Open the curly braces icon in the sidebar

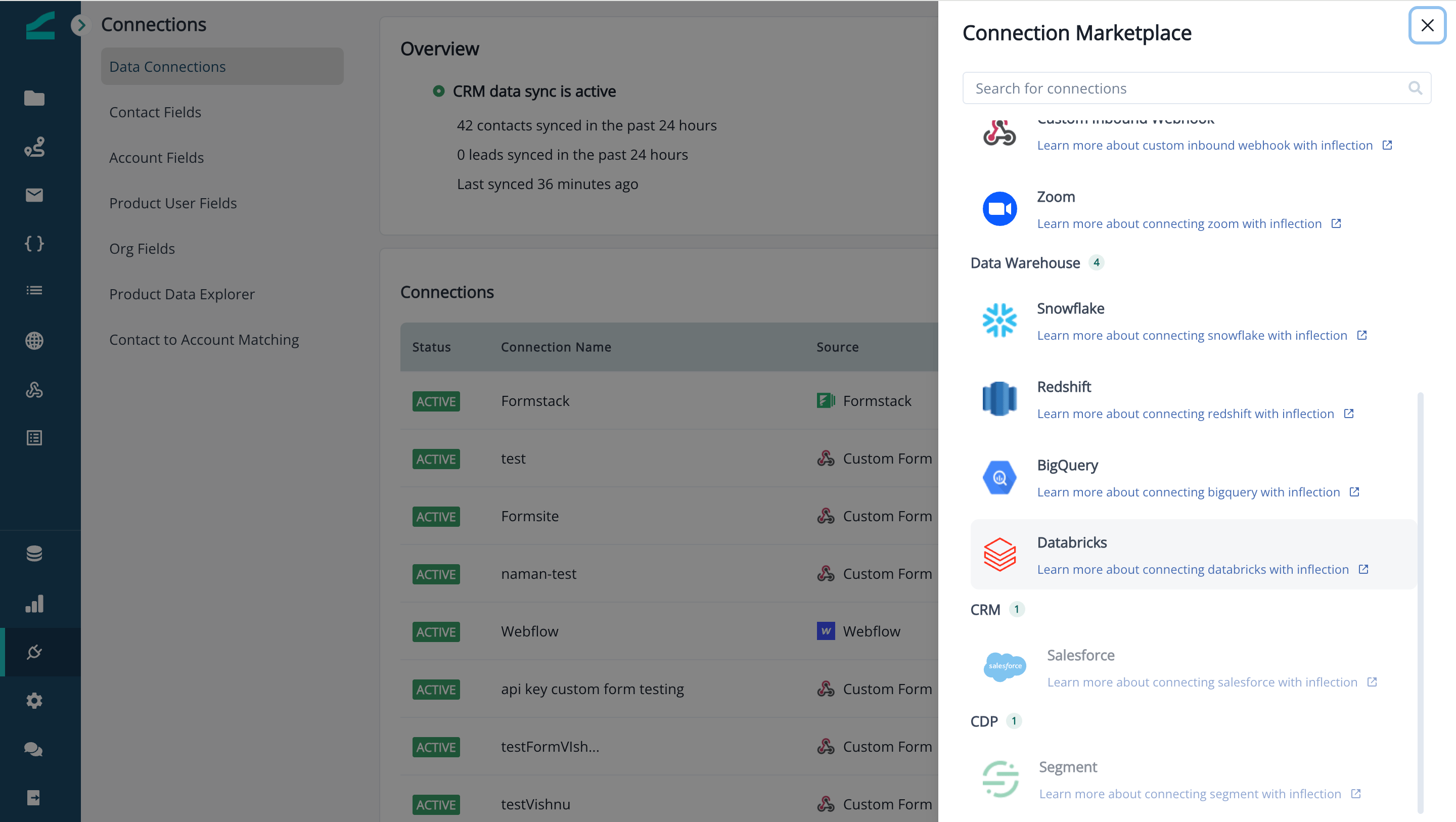(34, 244)
